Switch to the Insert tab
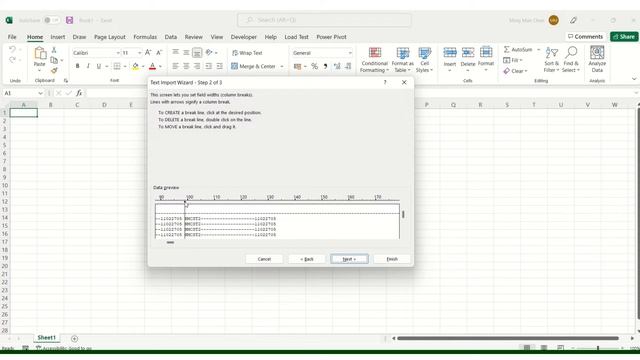The height and width of the screenshot is (360, 640). (x=58, y=37)
